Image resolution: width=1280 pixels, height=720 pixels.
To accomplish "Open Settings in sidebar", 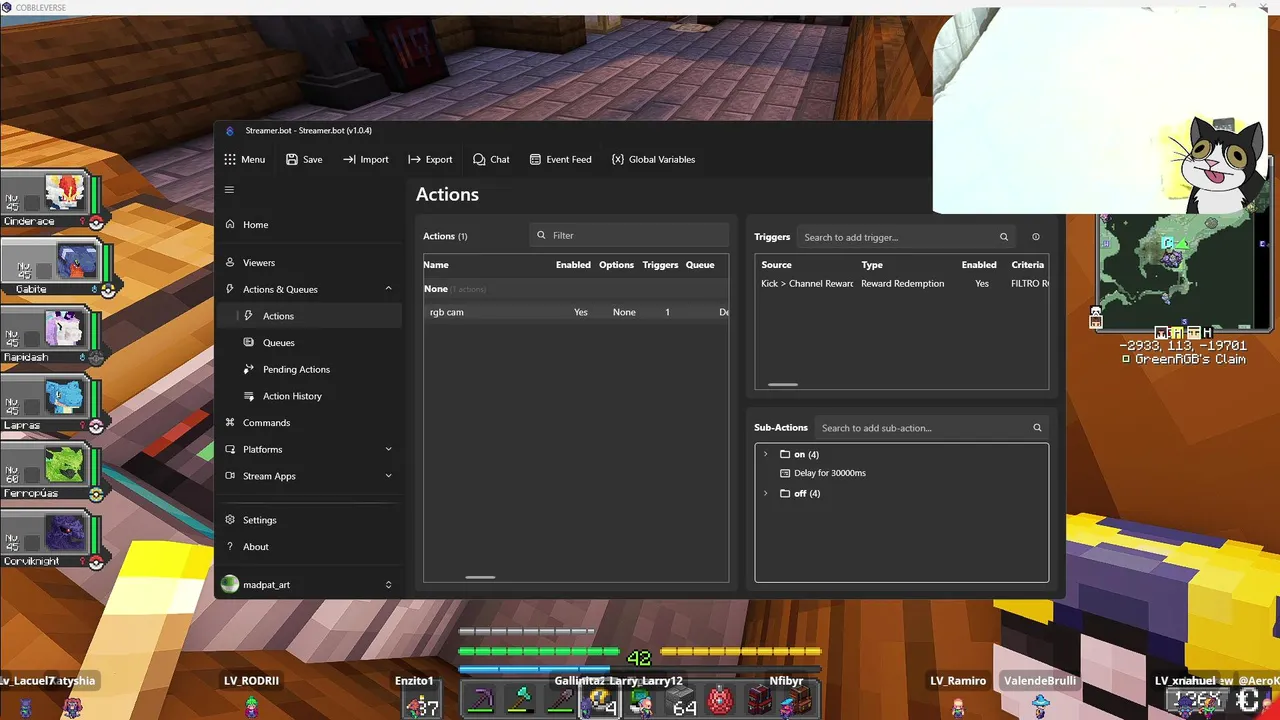I will [310, 520].
